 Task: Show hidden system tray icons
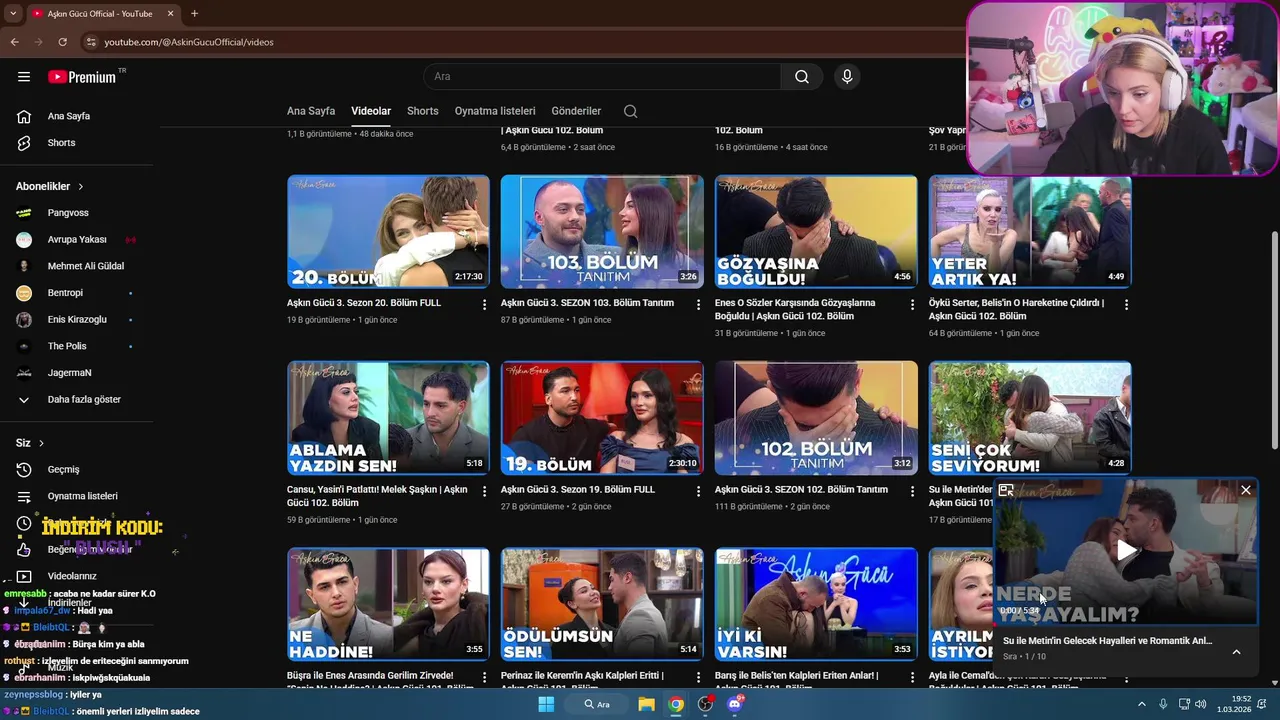tap(1142, 704)
